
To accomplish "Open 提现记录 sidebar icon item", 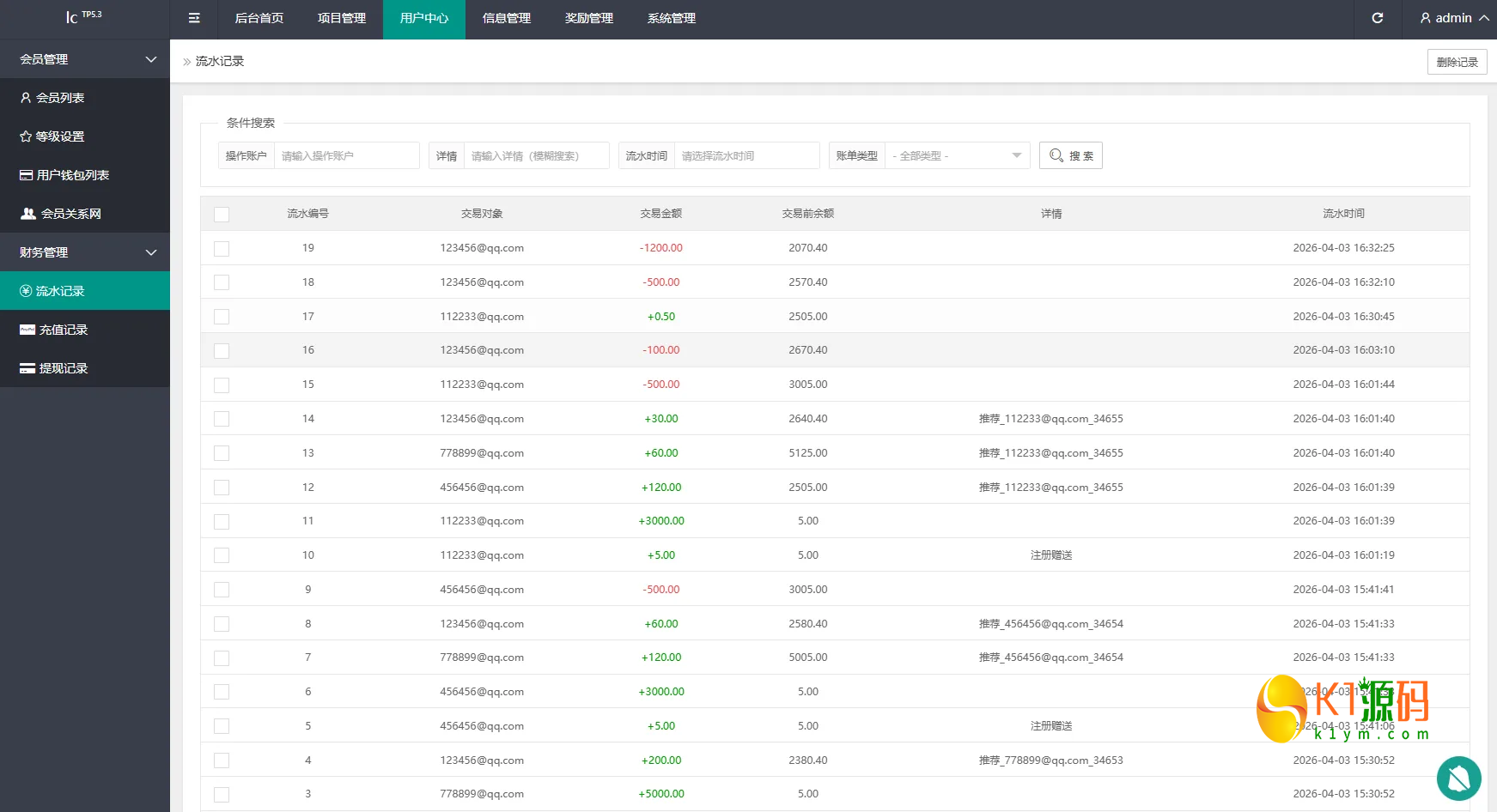I will pyautogui.click(x=27, y=368).
